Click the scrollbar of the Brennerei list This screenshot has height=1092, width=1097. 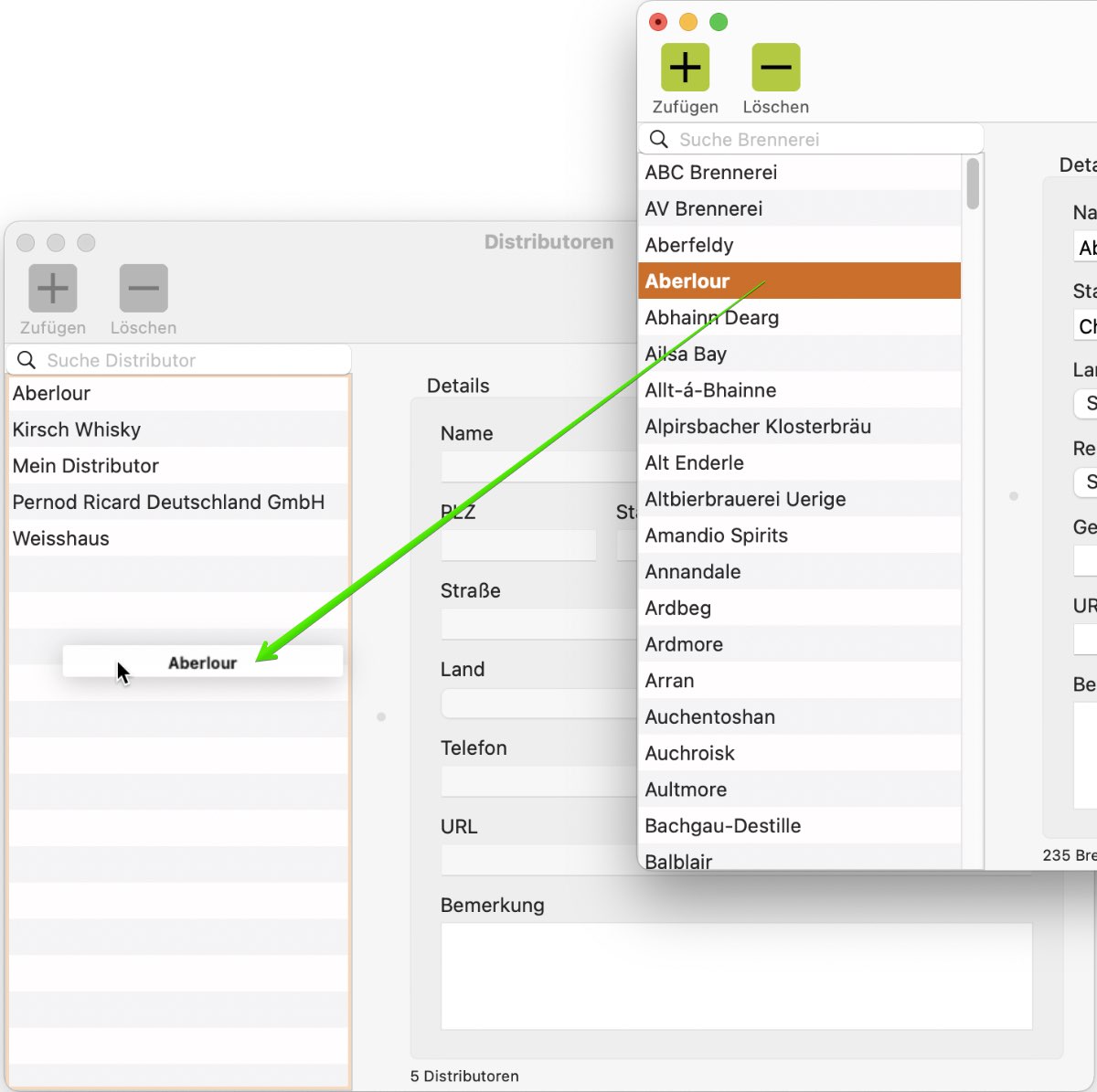tap(973, 184)
